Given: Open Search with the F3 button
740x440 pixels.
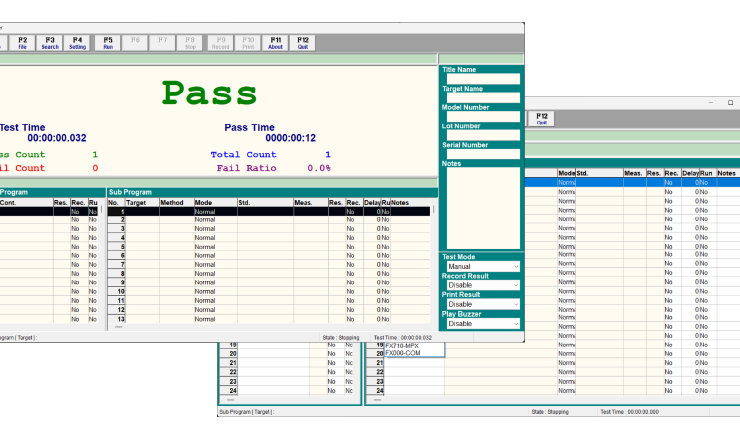Looking at the screenshot, I should 50,43.
